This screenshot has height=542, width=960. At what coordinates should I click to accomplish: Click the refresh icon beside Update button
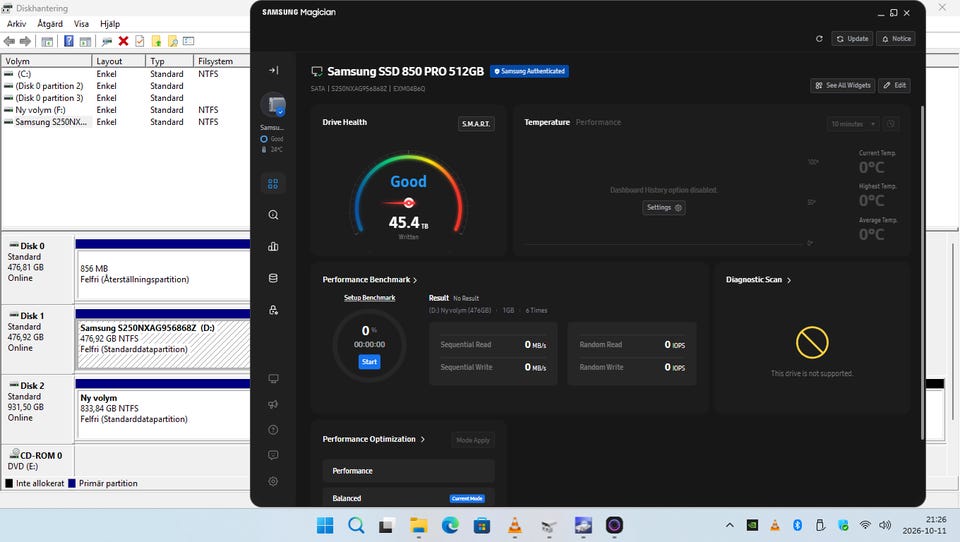coord(819,39)
